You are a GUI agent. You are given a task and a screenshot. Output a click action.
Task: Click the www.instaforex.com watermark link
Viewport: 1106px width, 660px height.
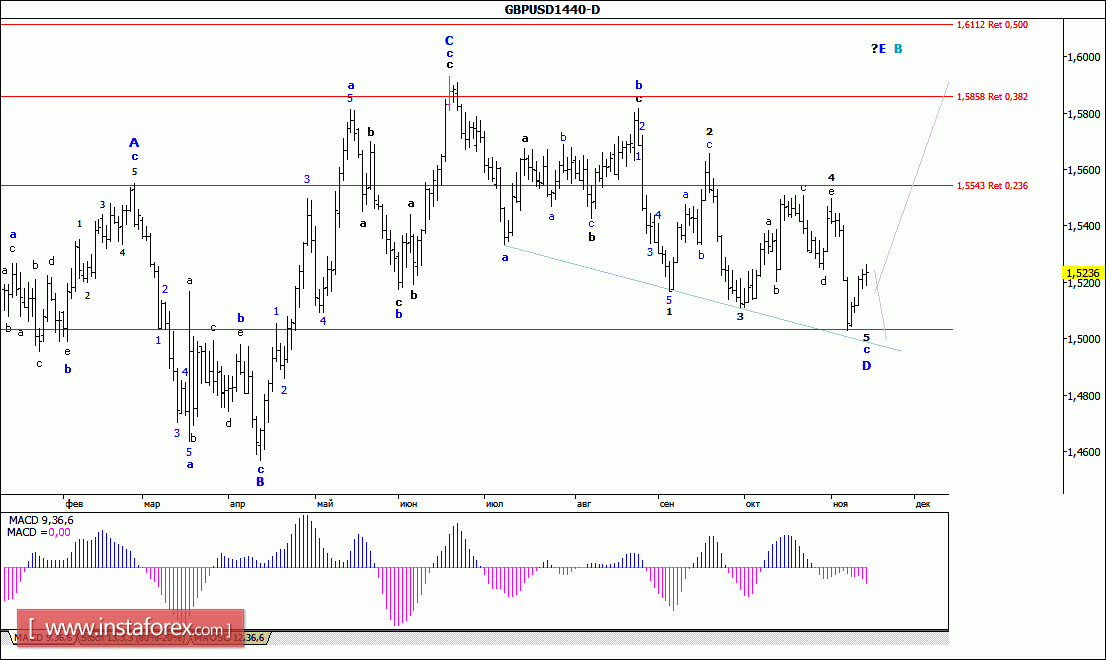(x=128, y=629)
